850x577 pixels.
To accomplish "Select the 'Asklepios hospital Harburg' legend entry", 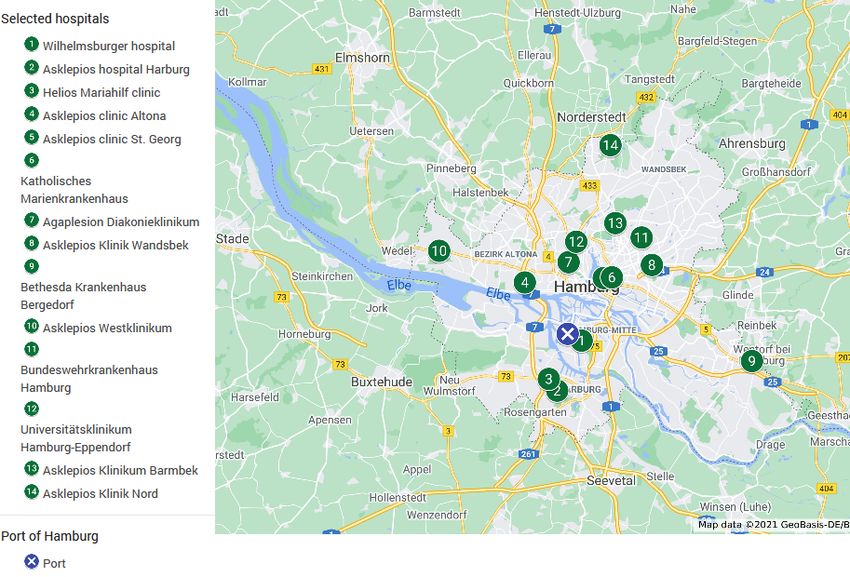I will 116,69.
